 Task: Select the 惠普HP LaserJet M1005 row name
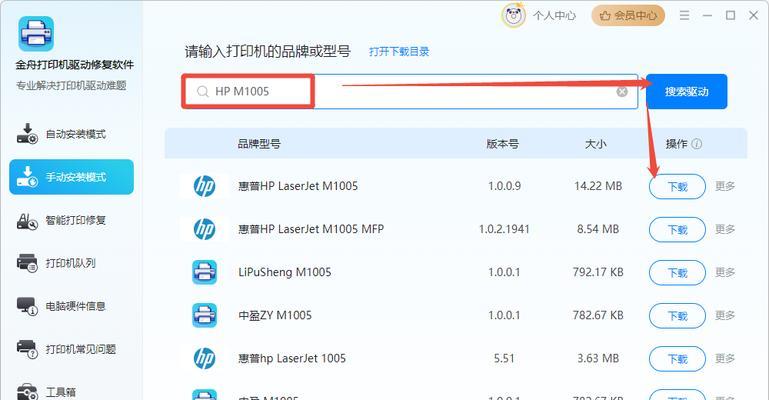pos(298,186)
